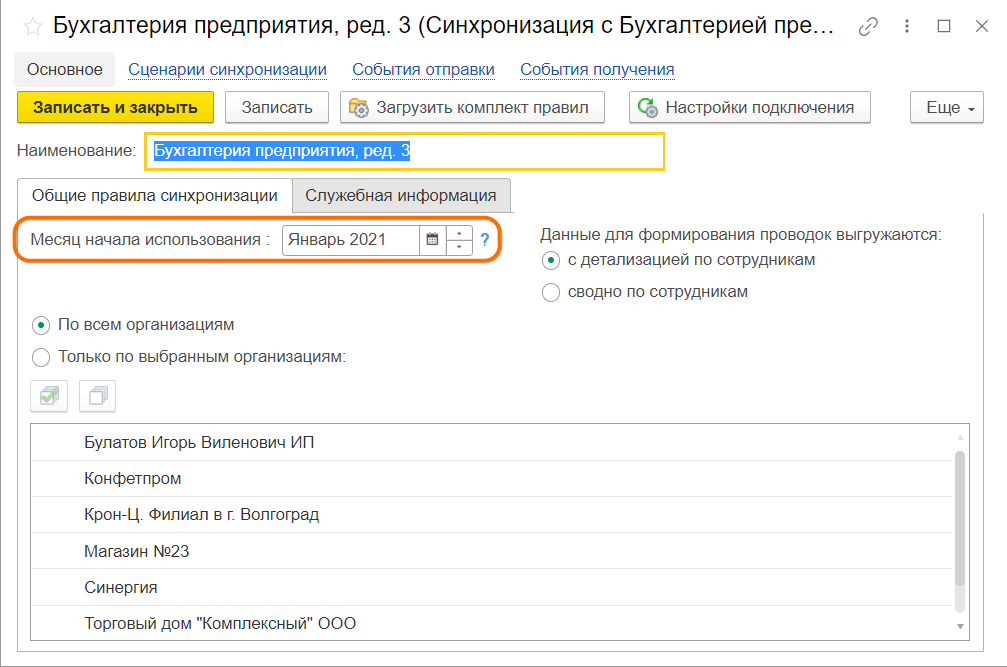Open 'События получения' link

[x=597, y=69]
